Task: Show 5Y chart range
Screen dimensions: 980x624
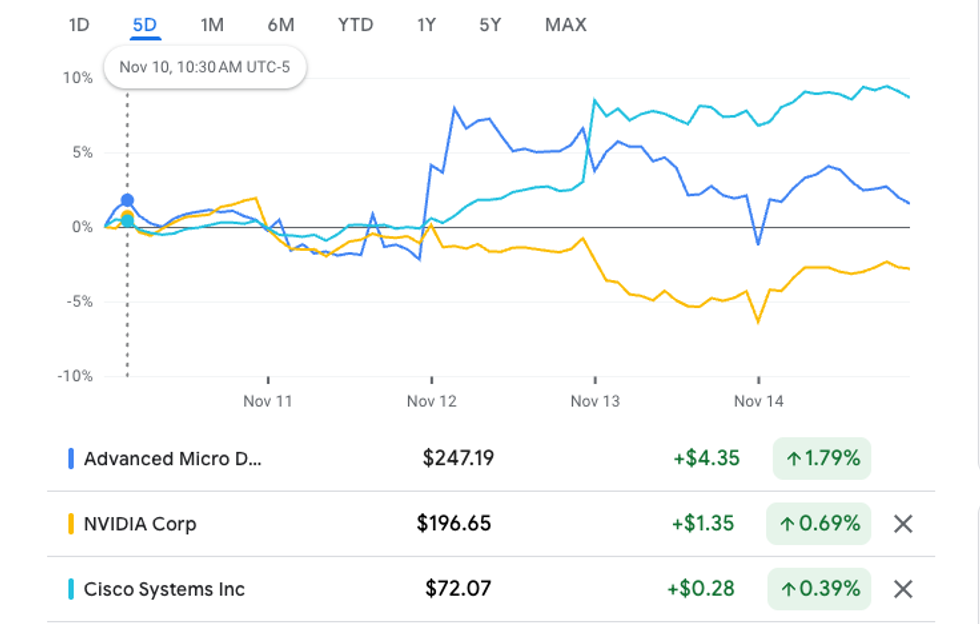Action: 490,25
